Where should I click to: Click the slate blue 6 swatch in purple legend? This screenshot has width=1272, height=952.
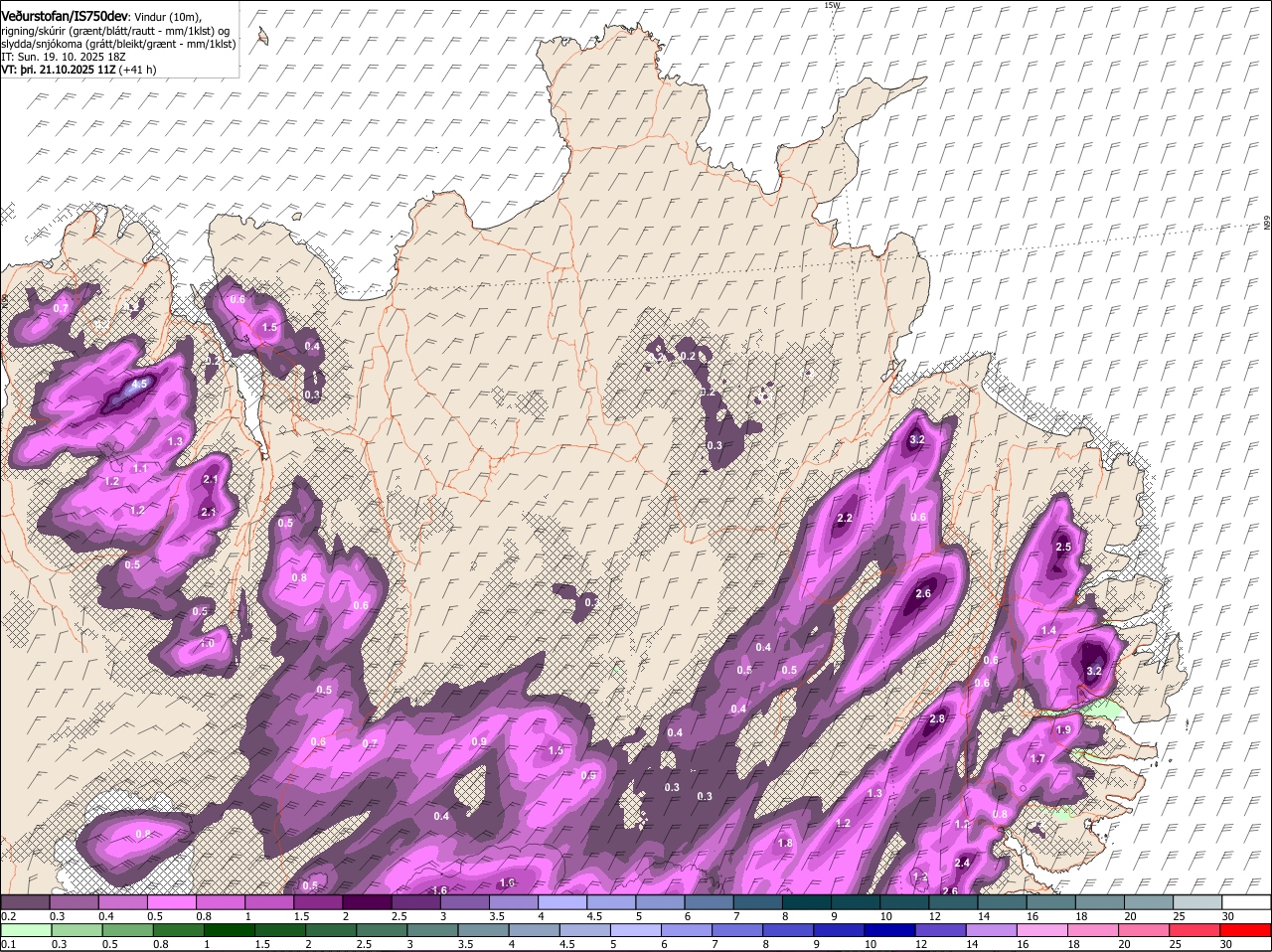(709, 902)
